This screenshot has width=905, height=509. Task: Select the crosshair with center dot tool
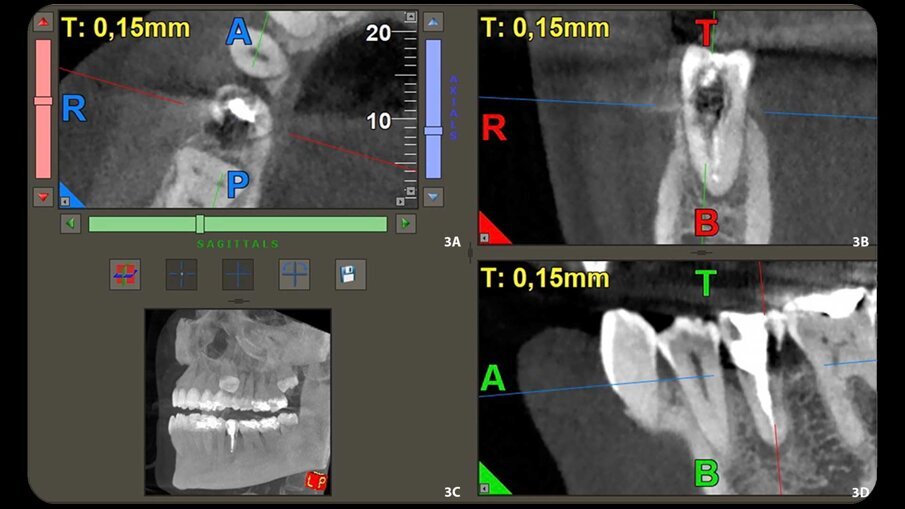tap(181, 274)
